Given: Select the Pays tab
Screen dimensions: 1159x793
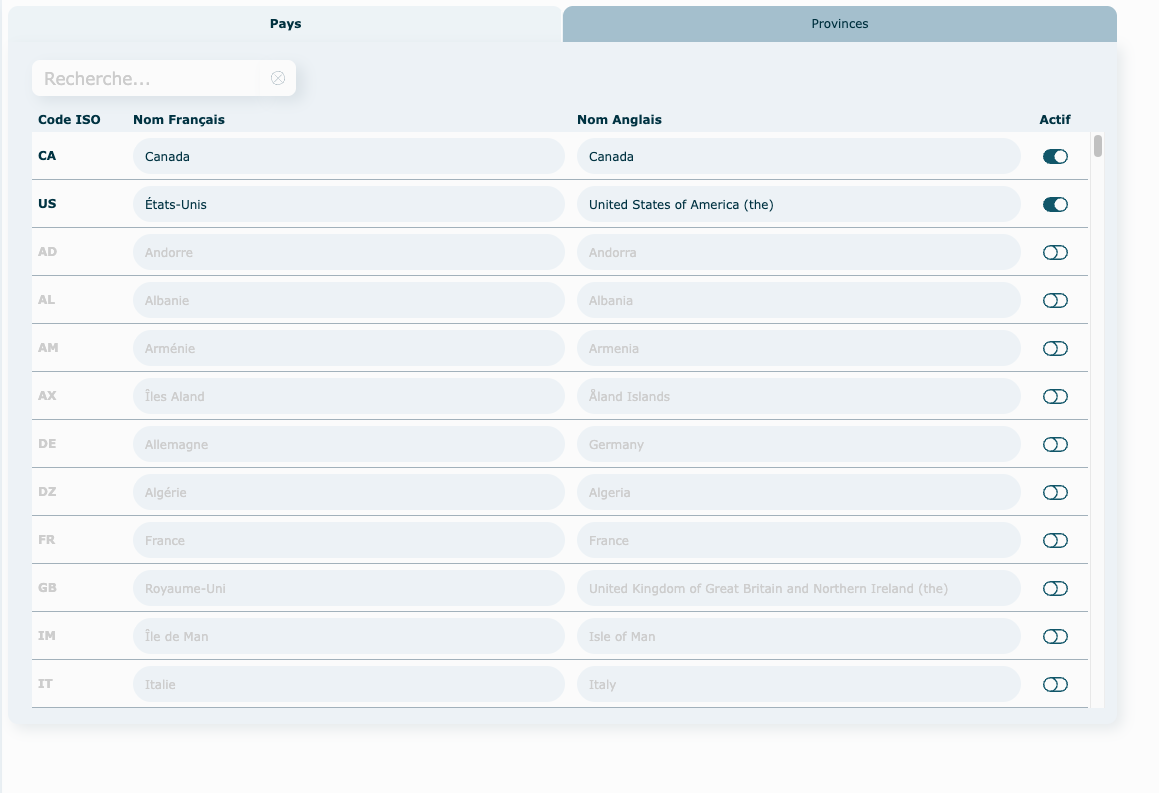Looking at the screenshot, I should (x=285, y=24).
